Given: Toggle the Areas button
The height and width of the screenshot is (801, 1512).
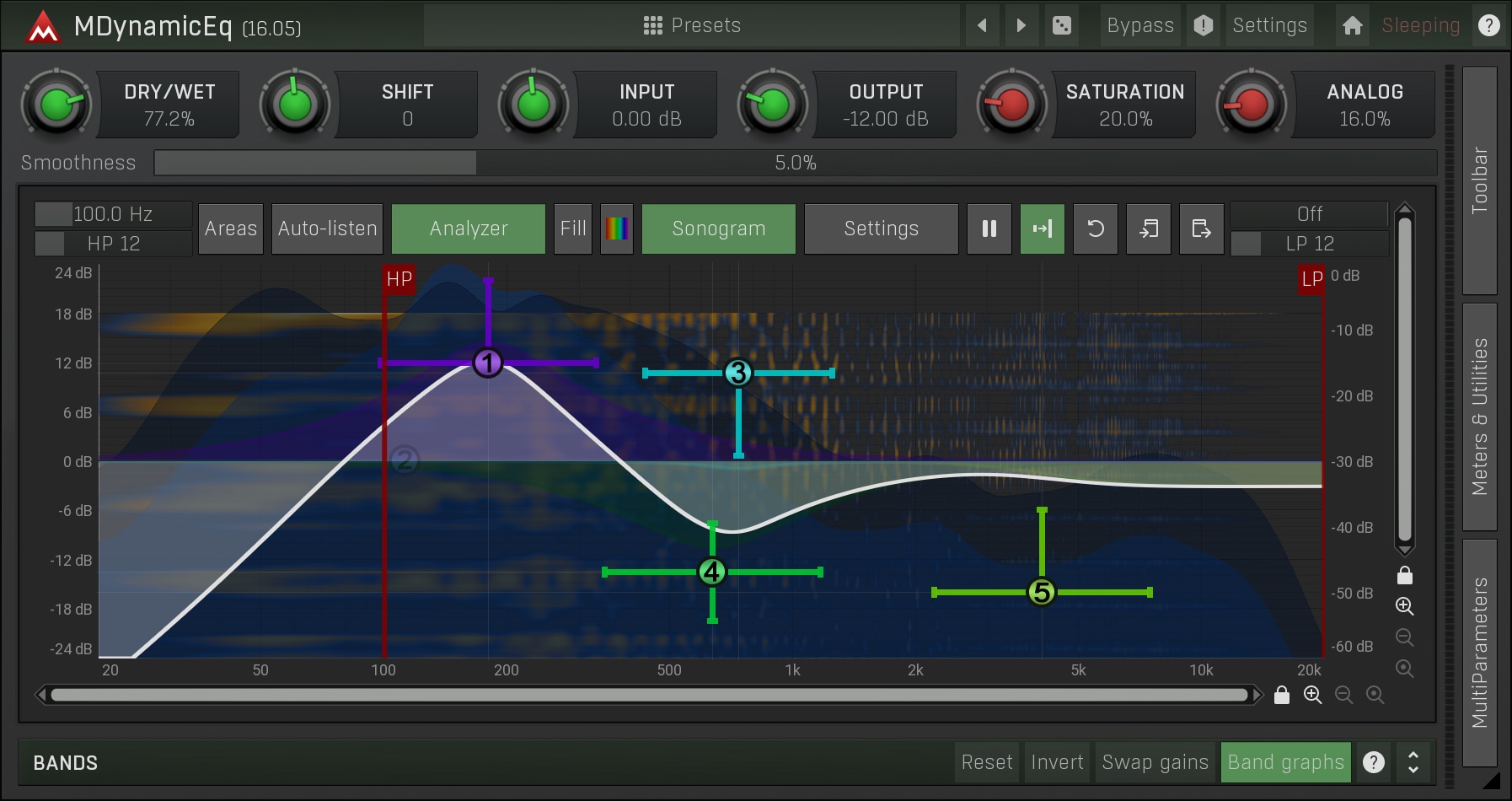Looking at the screenshot, I should click(231, 228).
